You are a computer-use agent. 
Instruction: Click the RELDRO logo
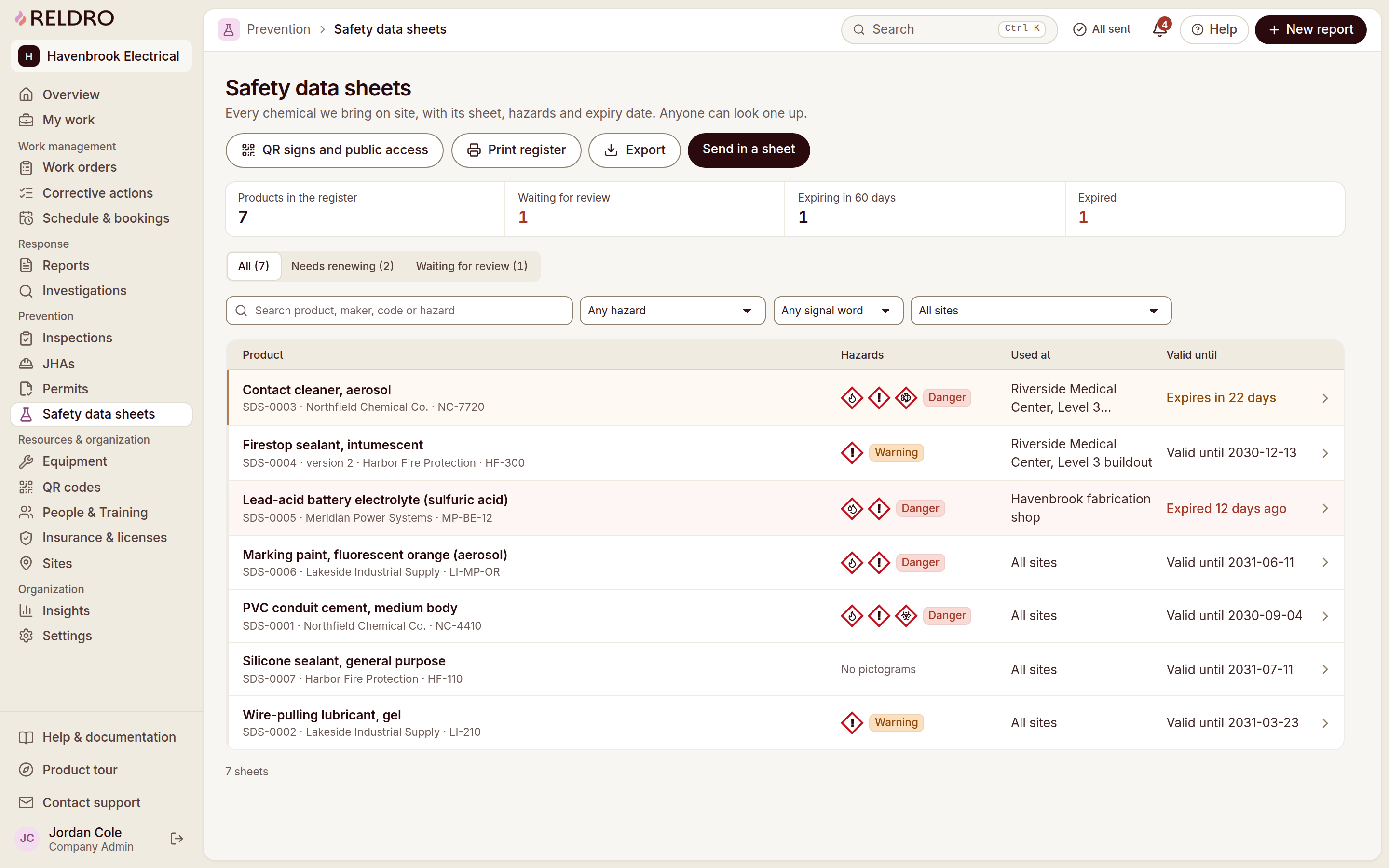[x=64, y=18]
